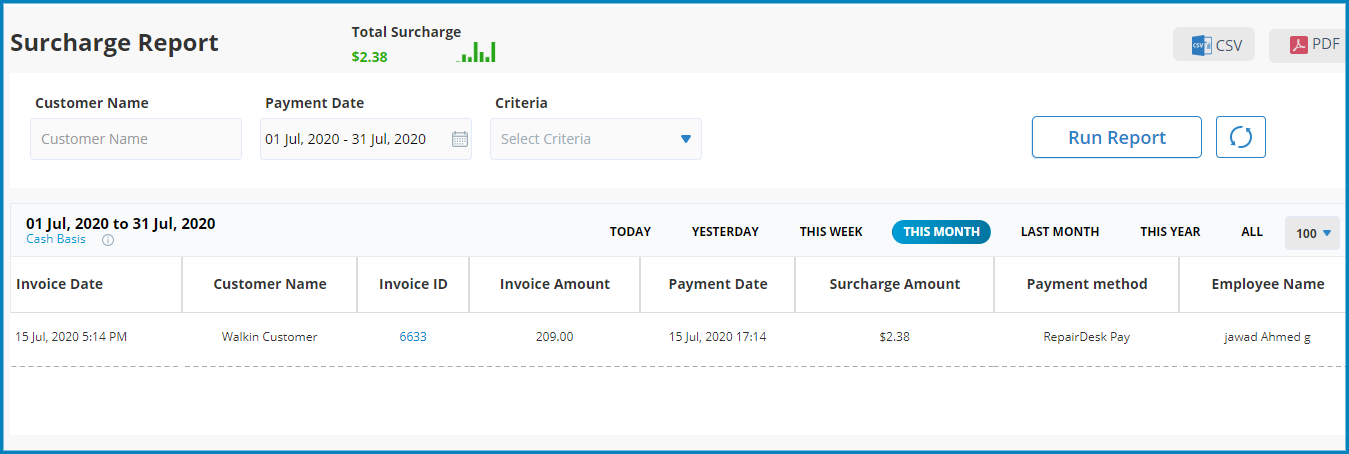Click the info icon beside Cash Basis
The image size is (1349, 454).
point(108,240)
